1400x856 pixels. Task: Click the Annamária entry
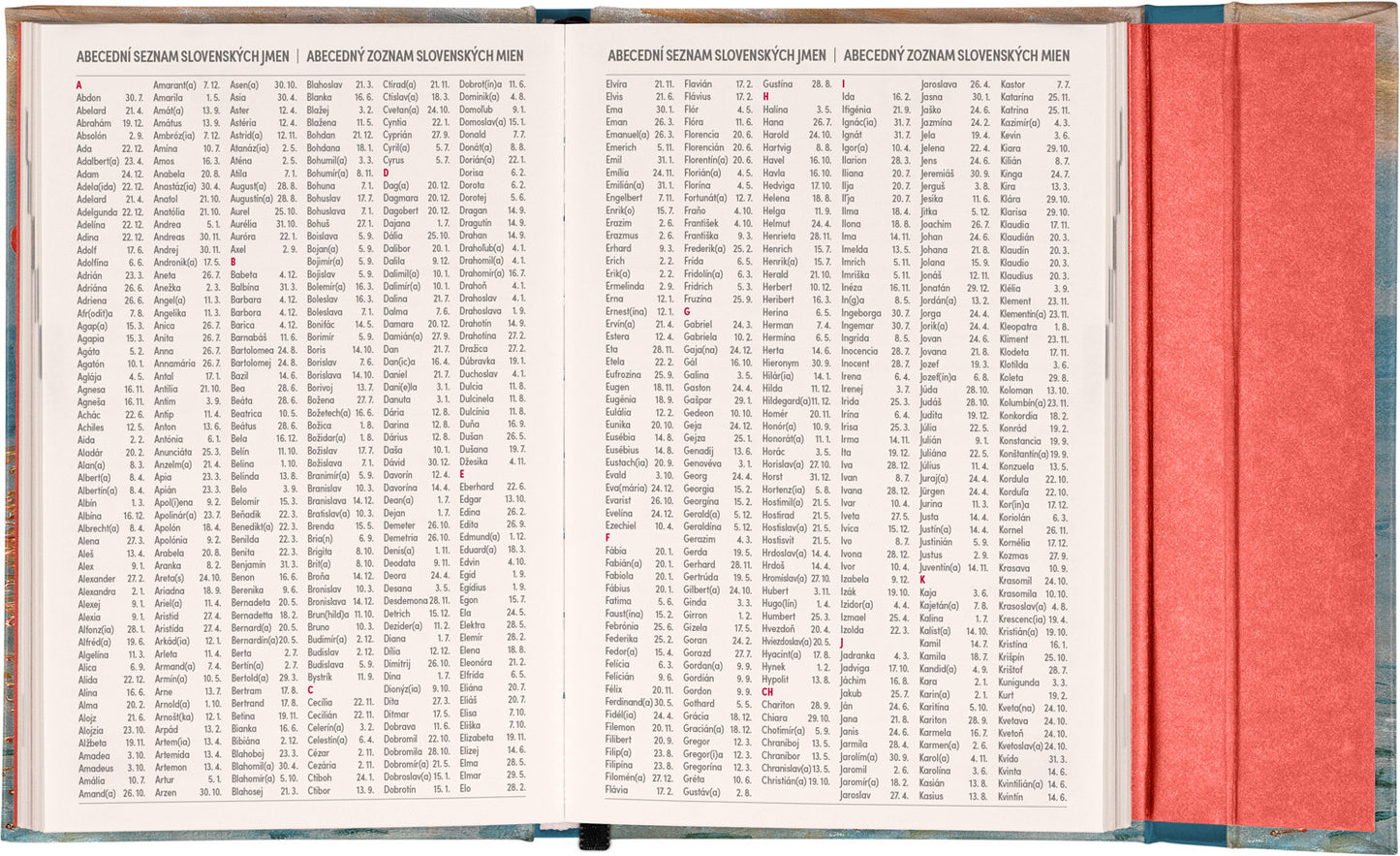coord(174,364)
